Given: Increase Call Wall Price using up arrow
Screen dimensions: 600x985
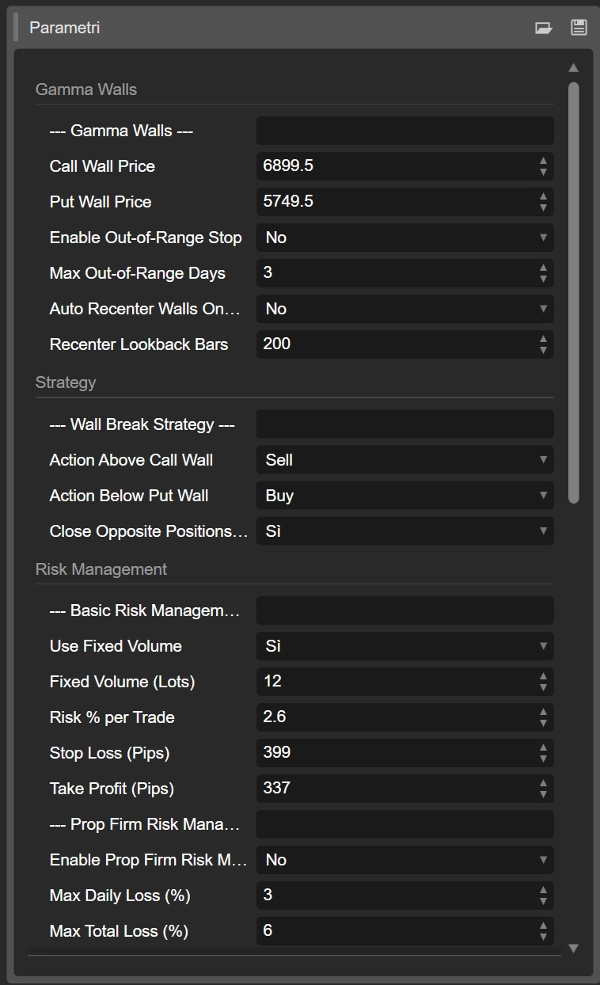Looking at the screenshot, I should (543, 160).
